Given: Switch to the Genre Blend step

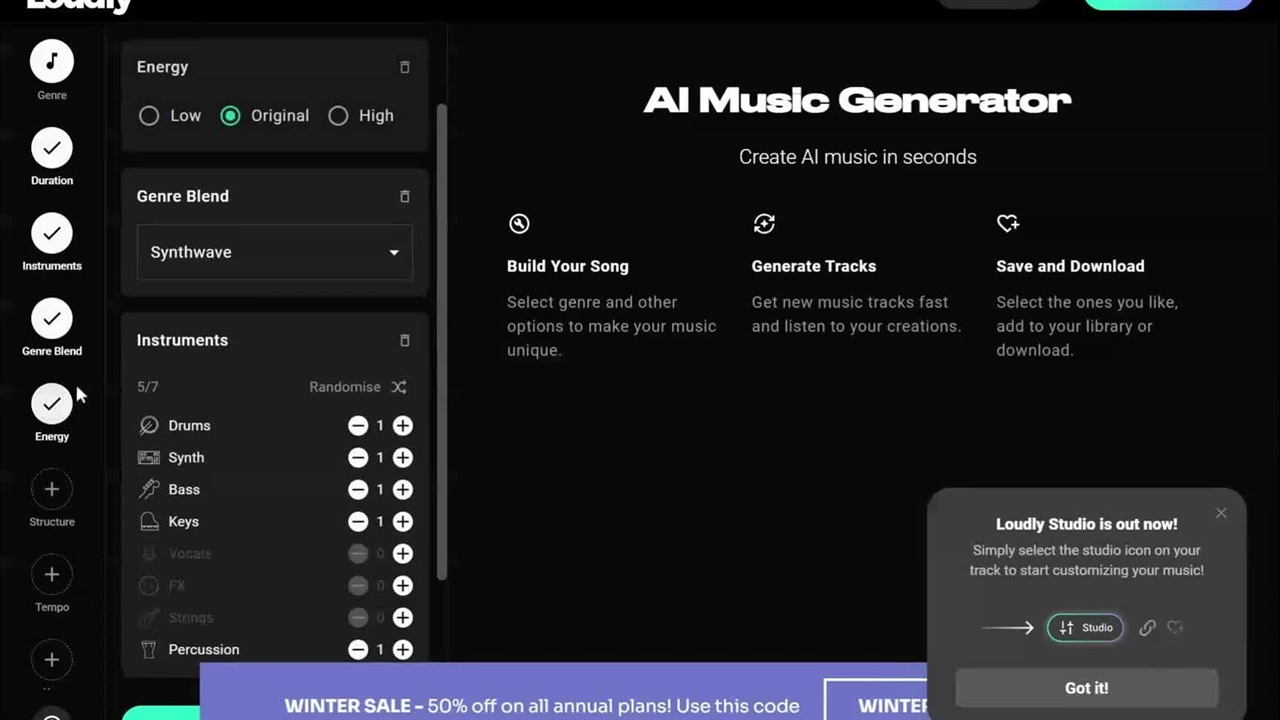Looking at the screenshot, I should pyautogui.click(x=52, y=319).
